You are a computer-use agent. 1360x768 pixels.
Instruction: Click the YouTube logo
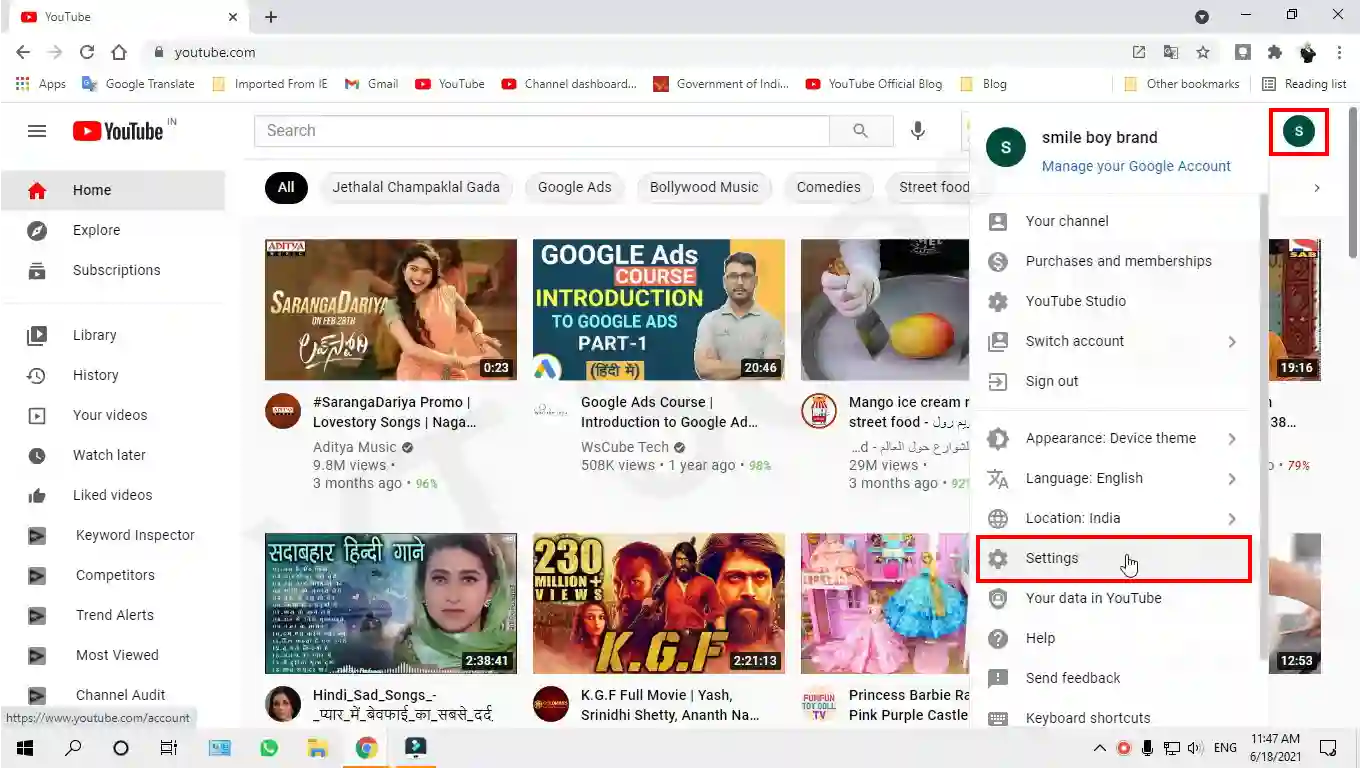(118, 131)
